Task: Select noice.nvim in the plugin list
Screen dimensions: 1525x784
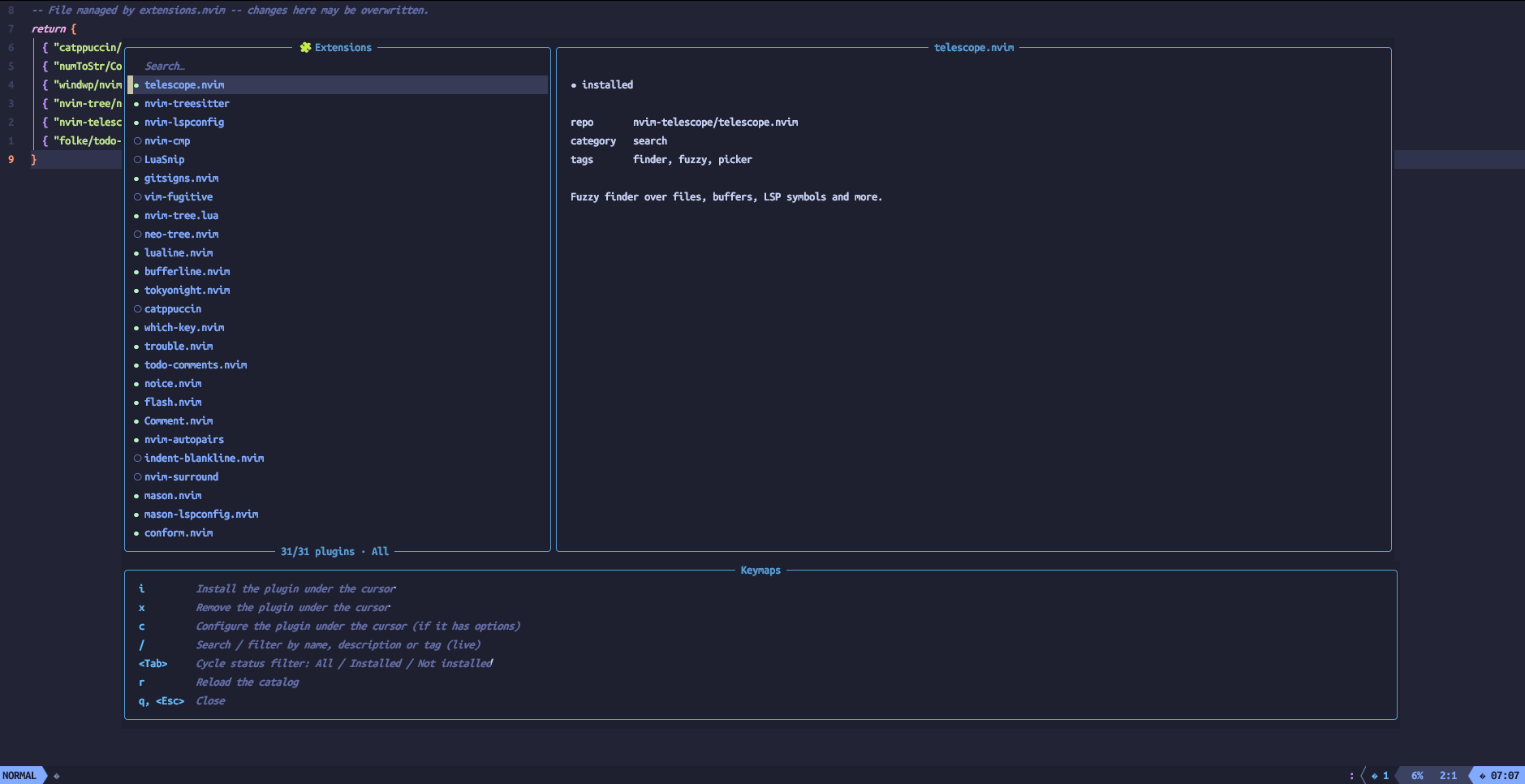Action: [x=338, y=384]
